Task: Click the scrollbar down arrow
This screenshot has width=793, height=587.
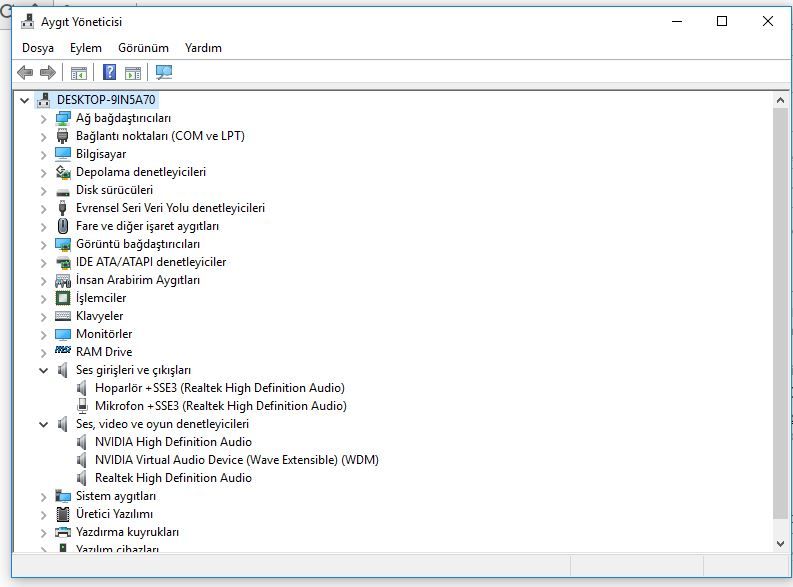Action: coord(780,544)
